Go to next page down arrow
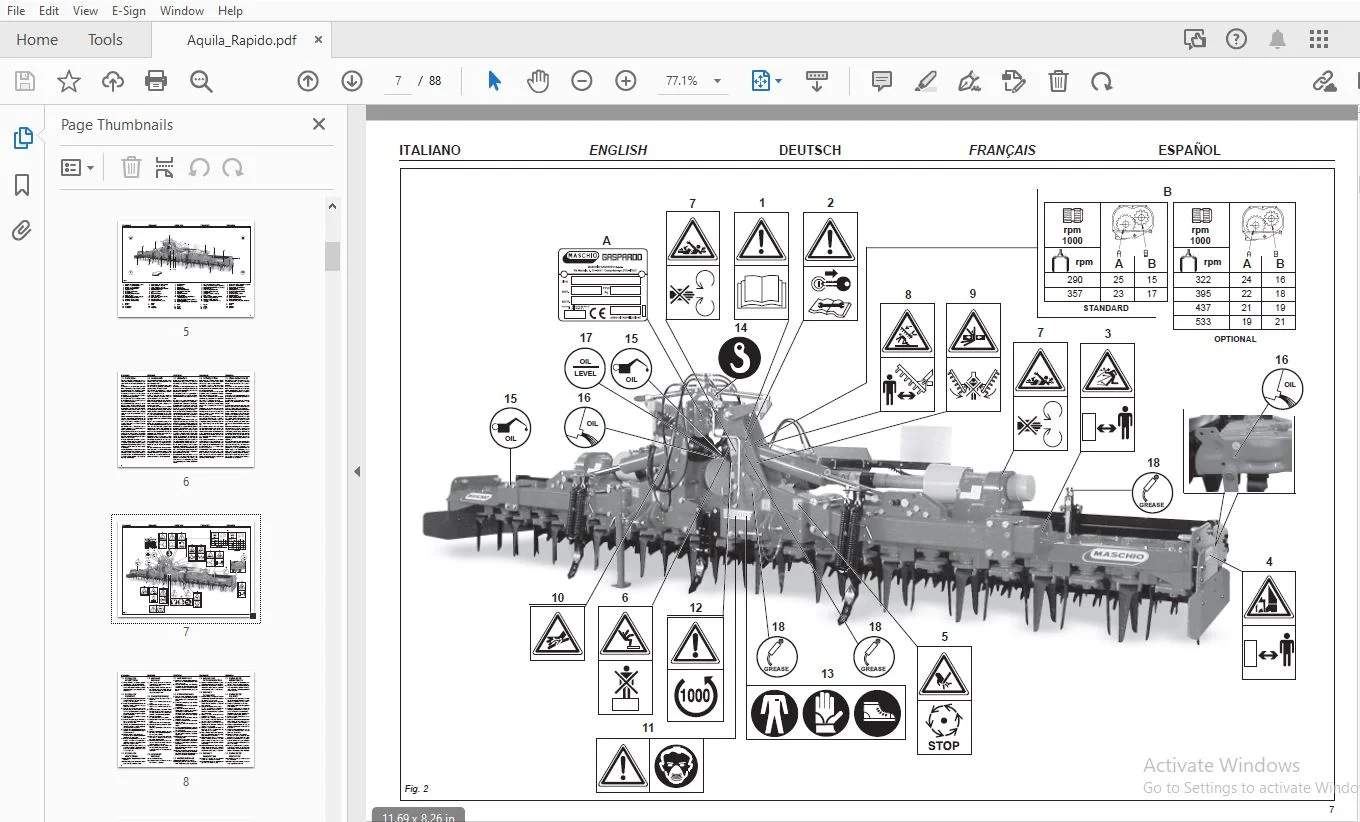 click(x=352, y=81)
